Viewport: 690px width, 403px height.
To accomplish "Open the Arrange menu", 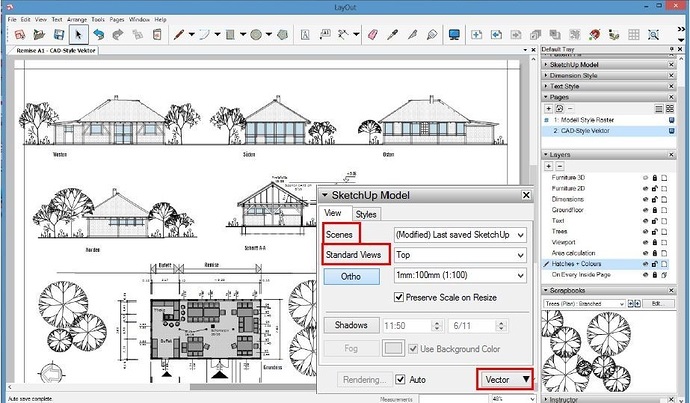I will [77, 19].
